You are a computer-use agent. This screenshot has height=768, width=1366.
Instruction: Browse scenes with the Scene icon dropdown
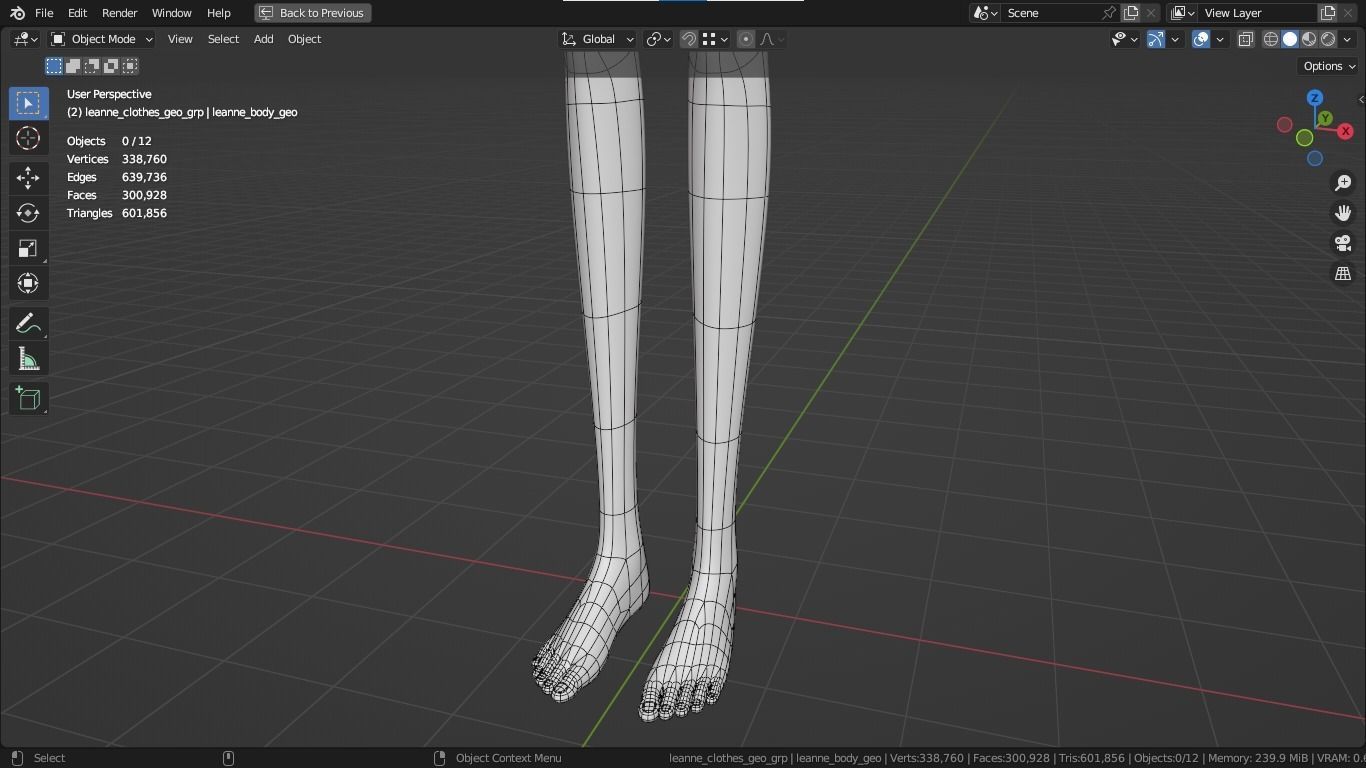[x=985, y=13]
